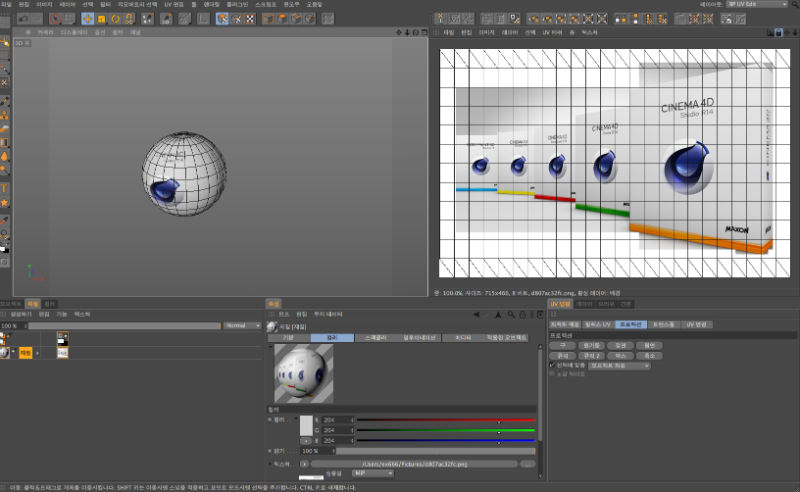Open the projection fit dropdown beside checkbox

point(619,365)
